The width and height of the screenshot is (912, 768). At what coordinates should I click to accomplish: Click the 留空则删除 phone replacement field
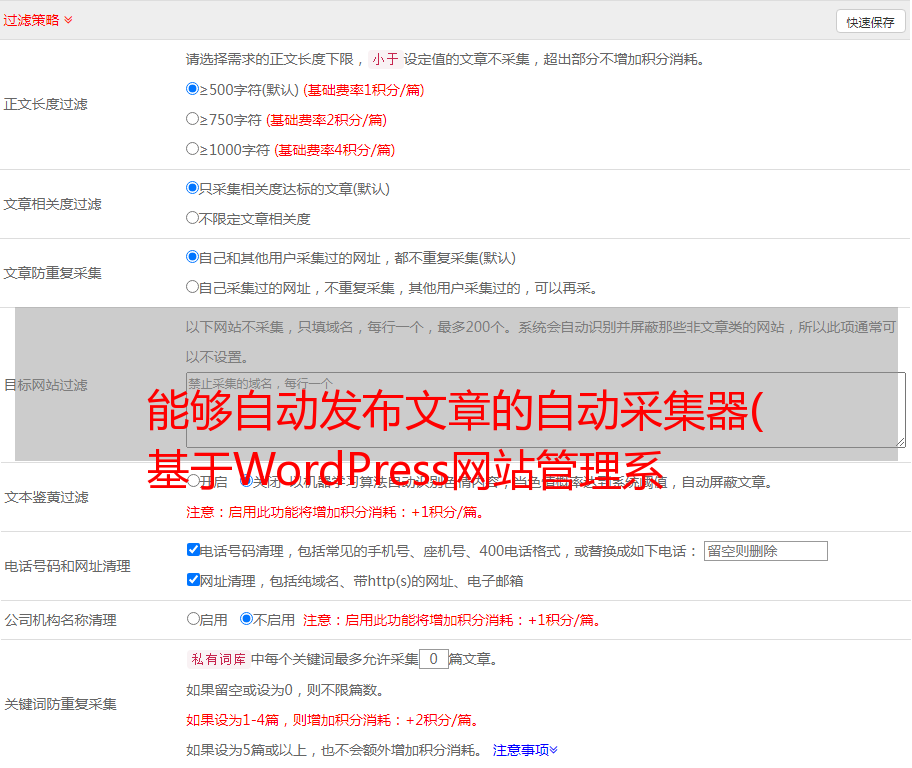765,551
